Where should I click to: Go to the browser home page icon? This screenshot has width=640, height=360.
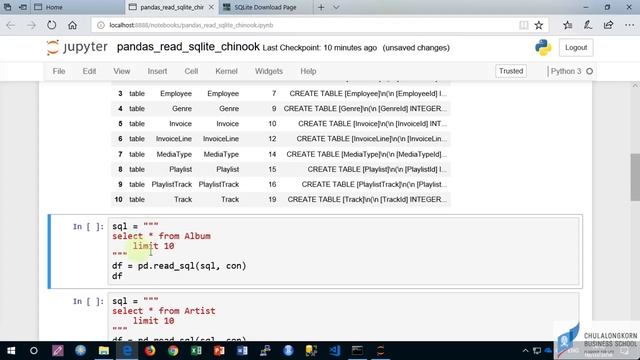(x=72, y=25)
